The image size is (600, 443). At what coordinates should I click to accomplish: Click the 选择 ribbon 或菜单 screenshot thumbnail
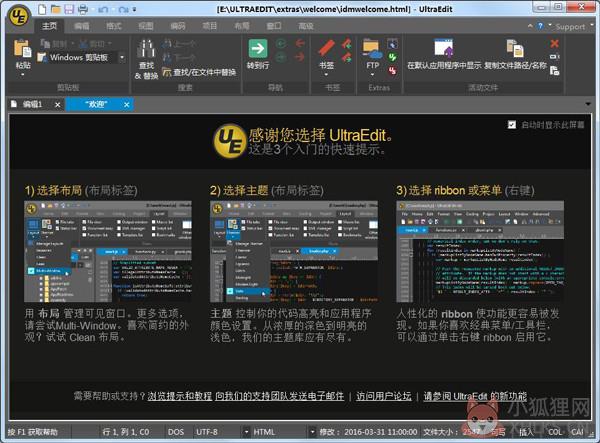coord(480,252)
